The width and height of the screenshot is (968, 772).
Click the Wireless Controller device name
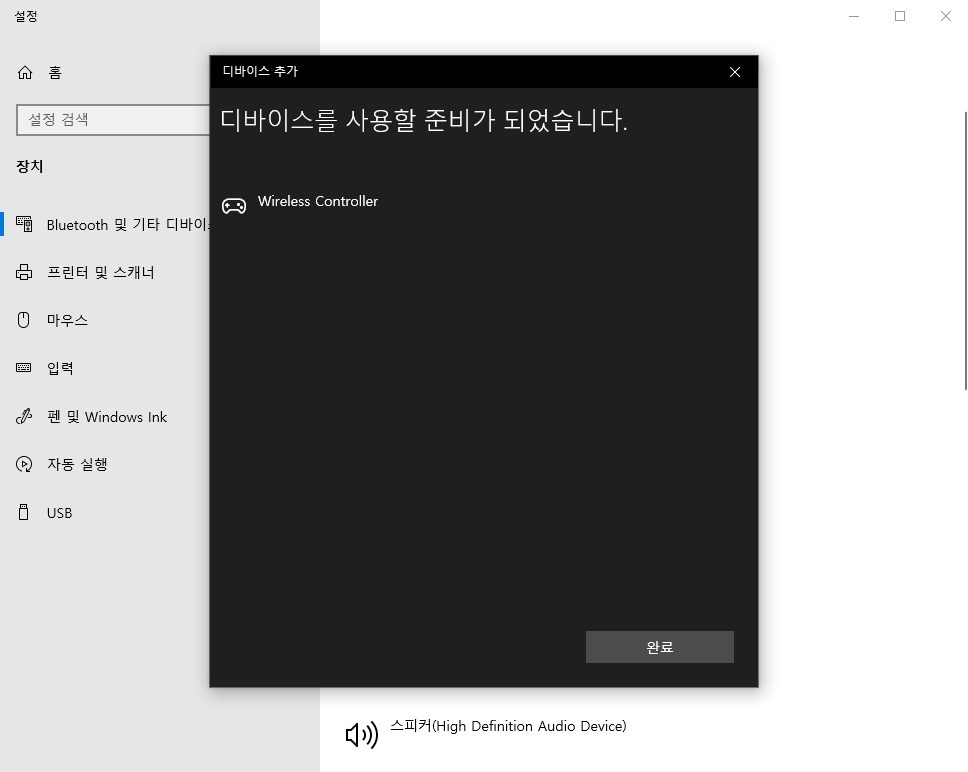(318, 201)
